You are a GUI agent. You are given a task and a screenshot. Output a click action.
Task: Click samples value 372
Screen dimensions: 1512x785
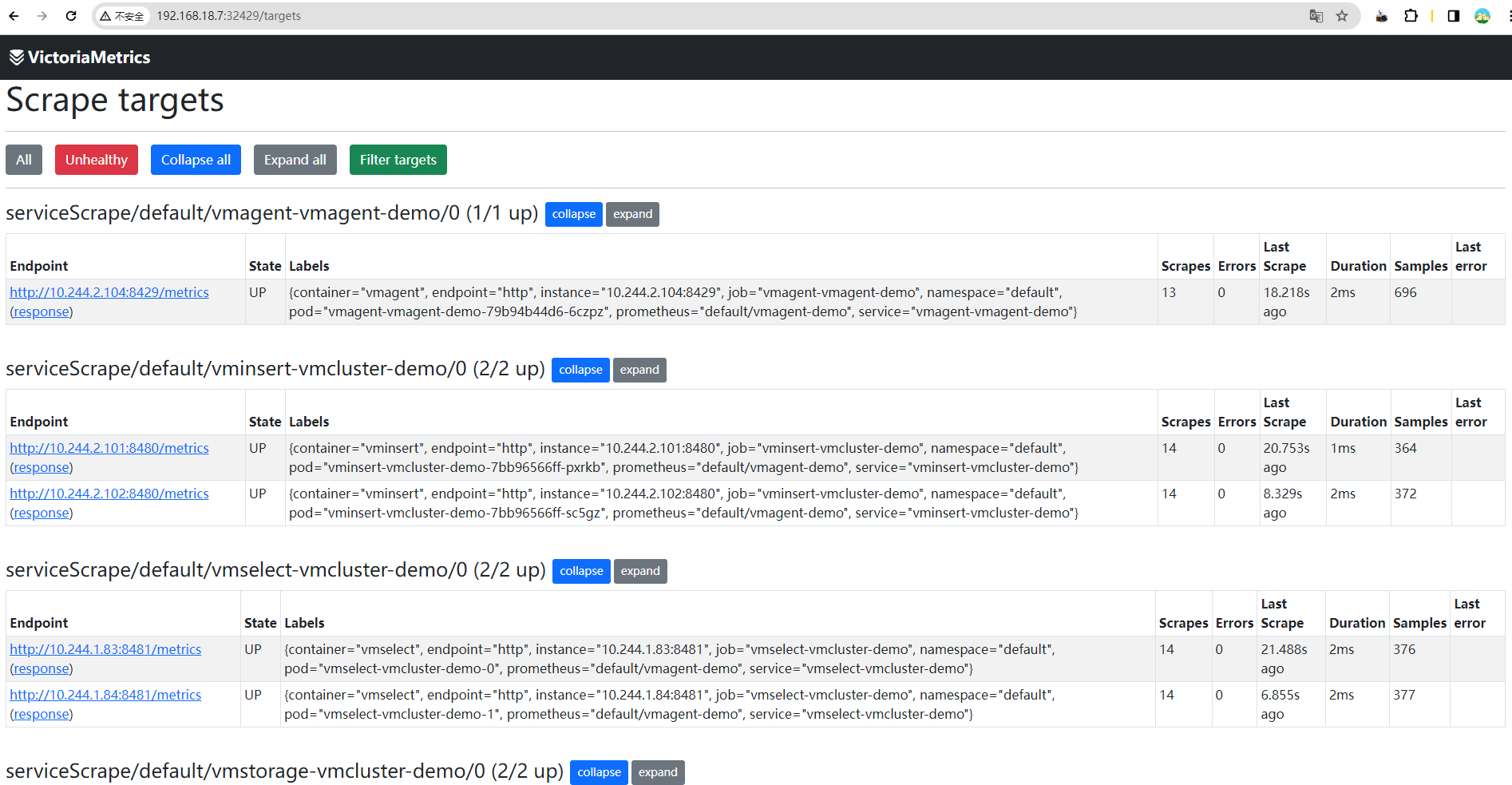(x=1406, y=494)
